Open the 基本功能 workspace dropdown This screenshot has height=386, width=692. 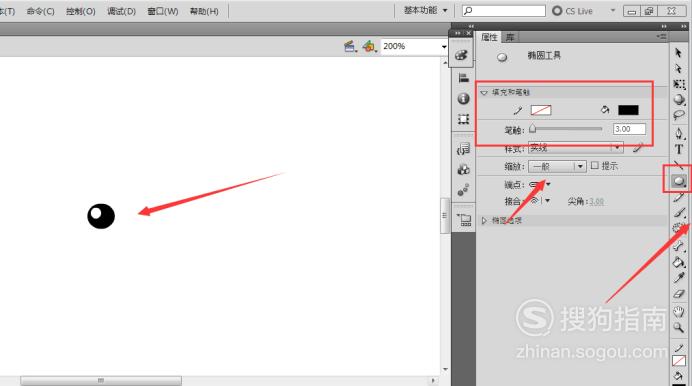[x=425, y=10]
